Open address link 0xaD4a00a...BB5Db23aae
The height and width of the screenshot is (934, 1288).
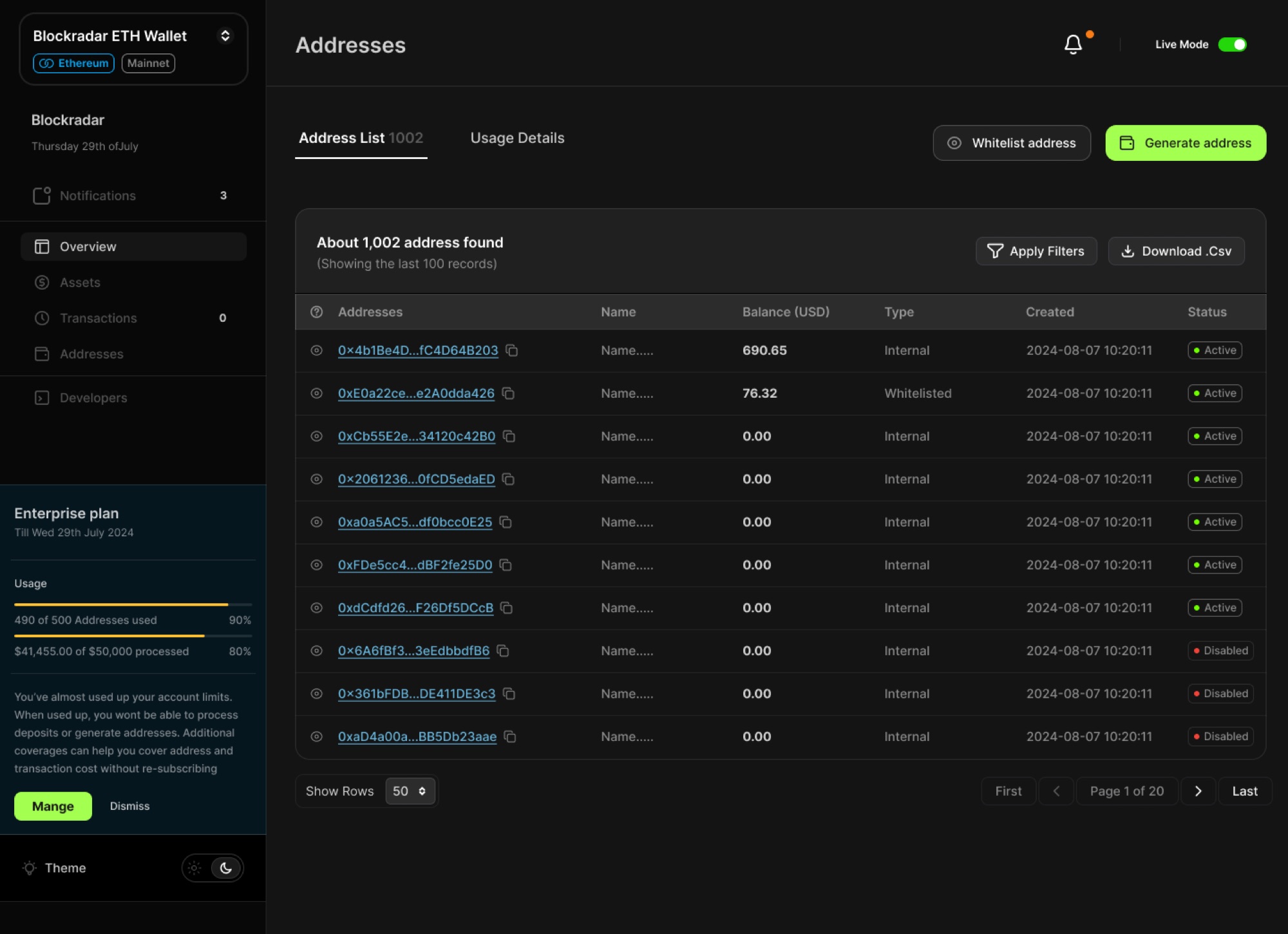coord(417,736)
